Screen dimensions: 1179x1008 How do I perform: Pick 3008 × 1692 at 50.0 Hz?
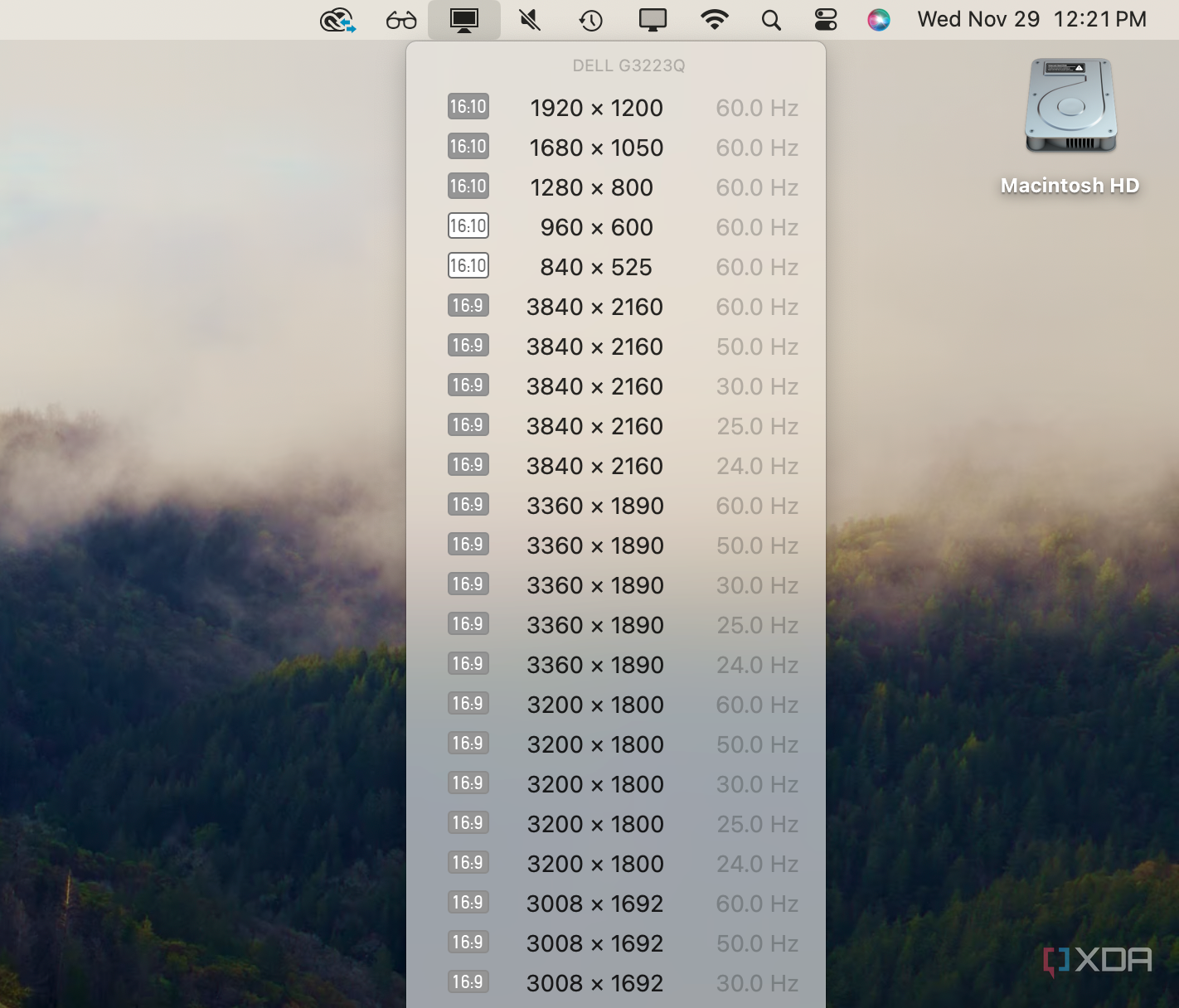[616, 943]
